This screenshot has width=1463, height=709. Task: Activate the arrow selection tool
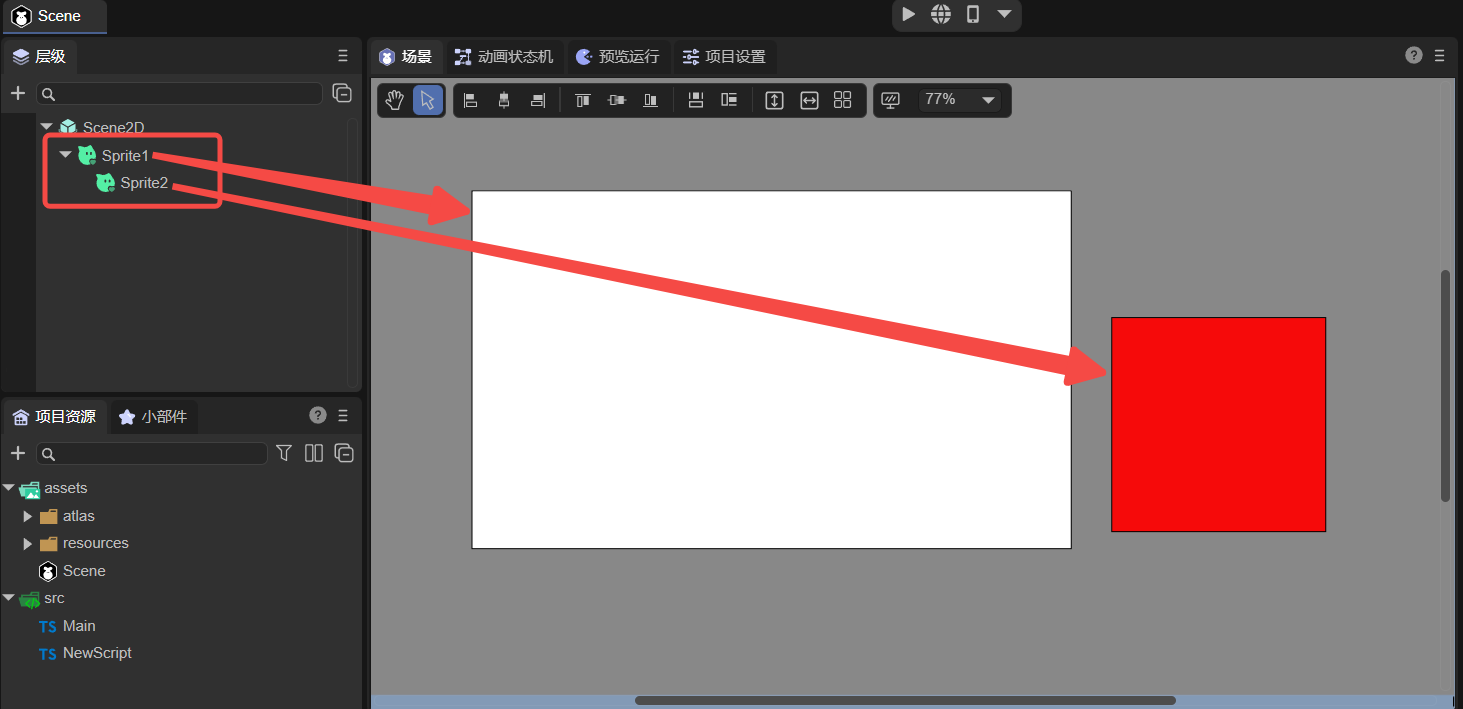point(428,100)
